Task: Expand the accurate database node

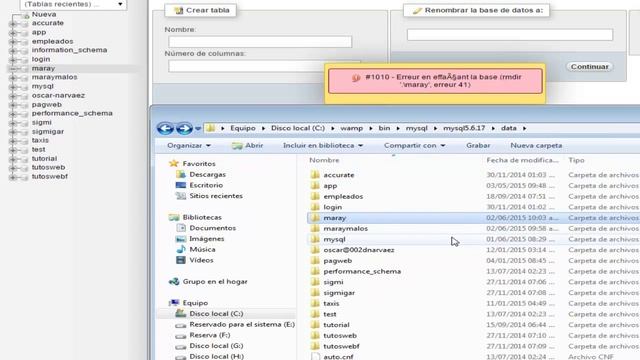Action: click(13, 24)
